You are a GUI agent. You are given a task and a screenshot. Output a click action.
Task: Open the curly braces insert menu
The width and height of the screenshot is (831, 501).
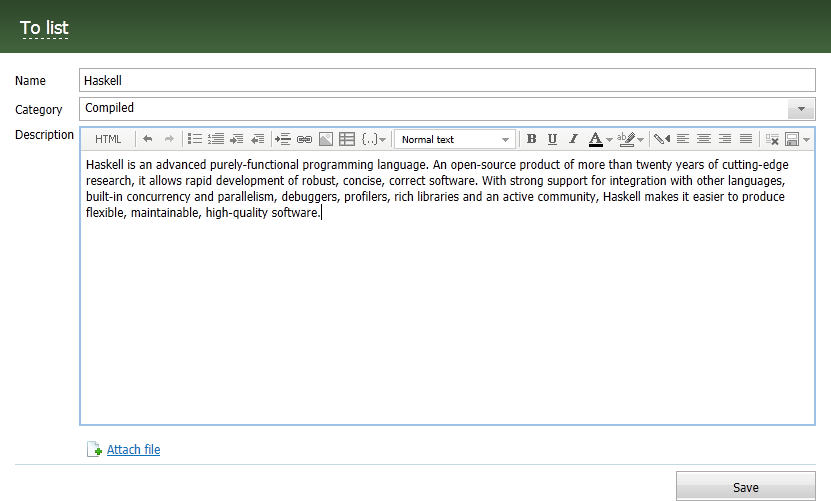(374, 139)
